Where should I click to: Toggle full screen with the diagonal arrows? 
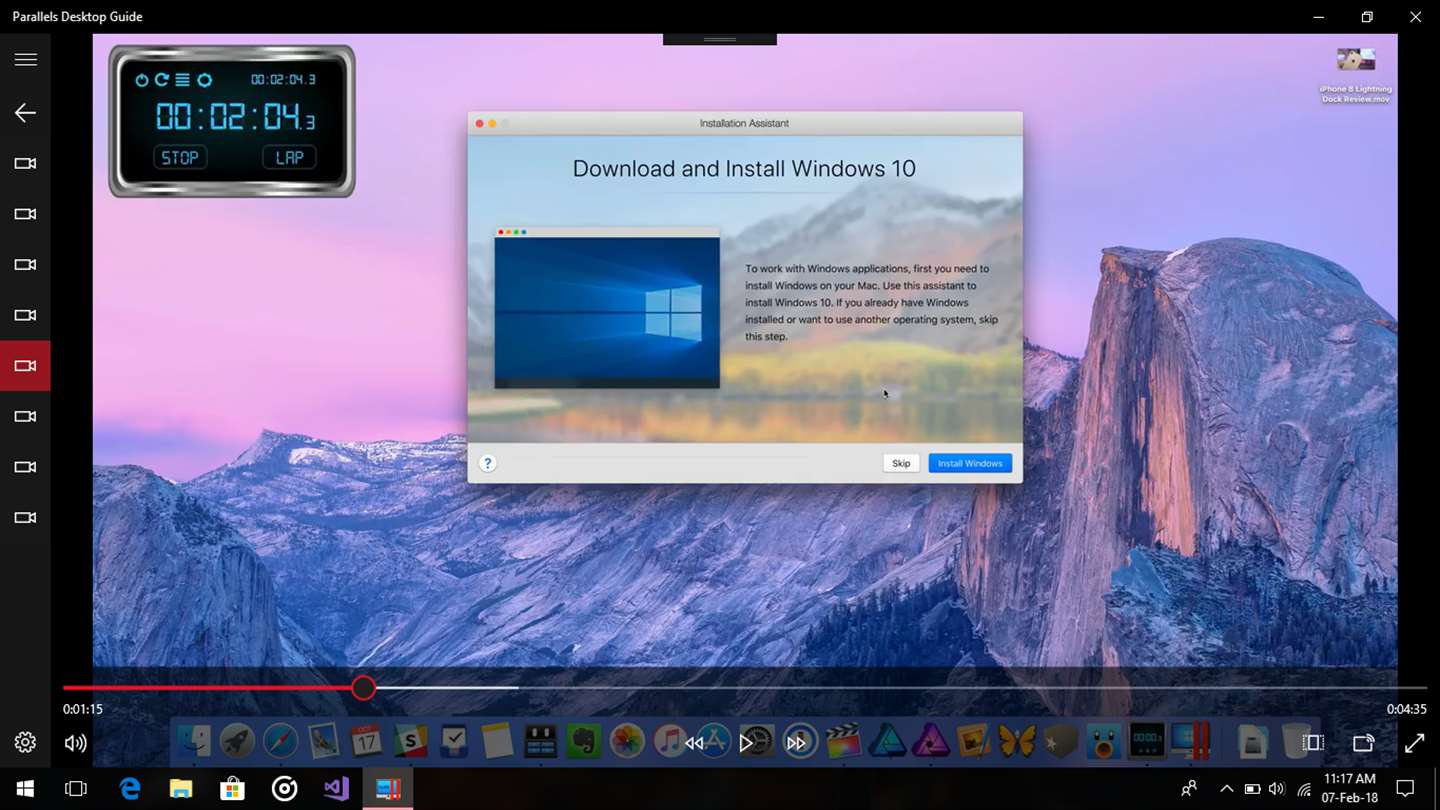pyautogui.click(x=1414, y=743)
